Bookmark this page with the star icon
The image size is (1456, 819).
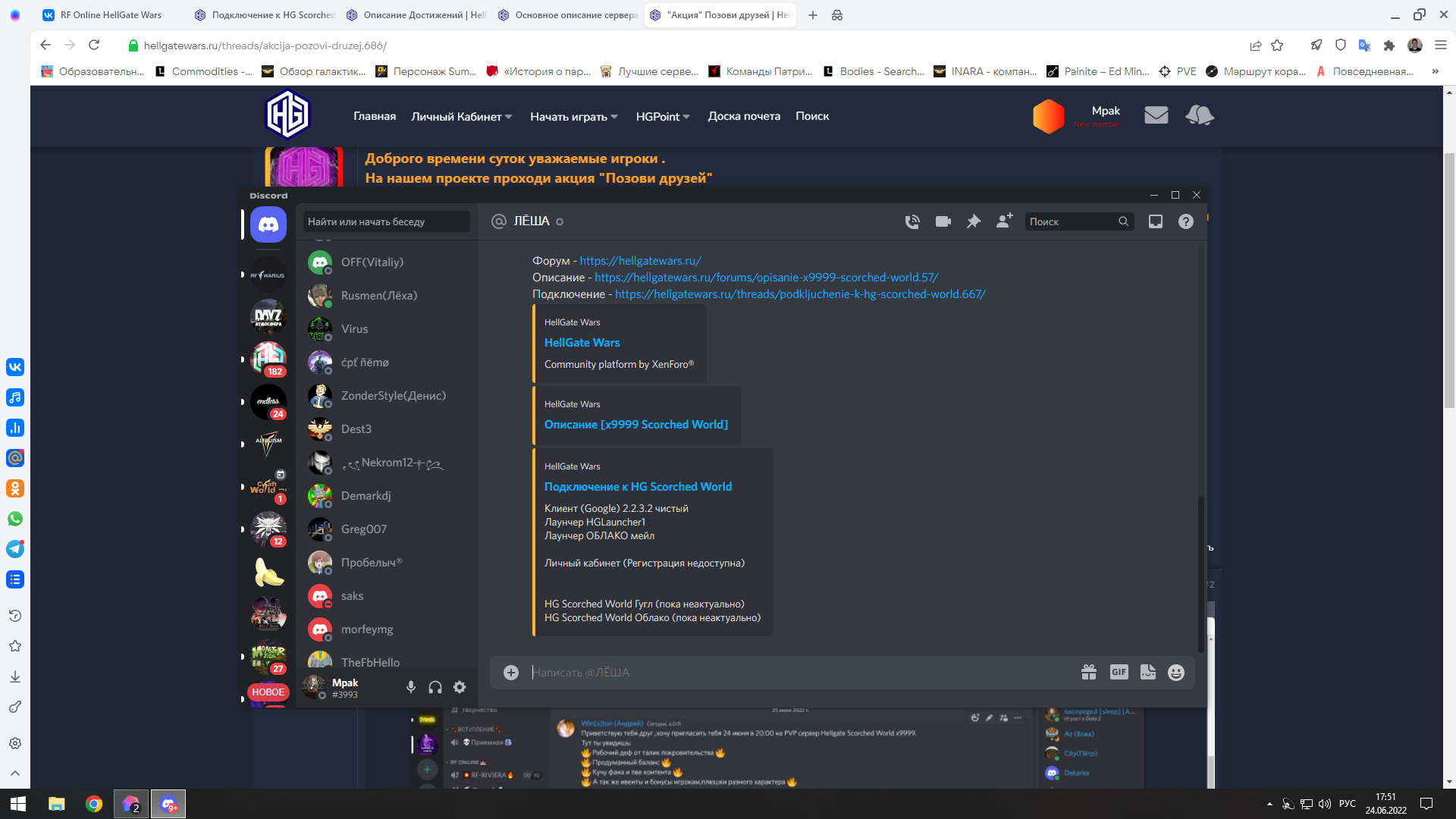(1277, 45)
